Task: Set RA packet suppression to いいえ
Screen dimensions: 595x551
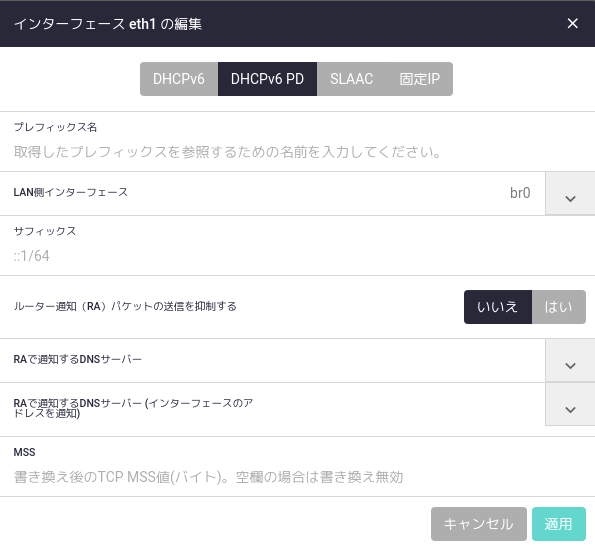Action: (x=498, y=307)
